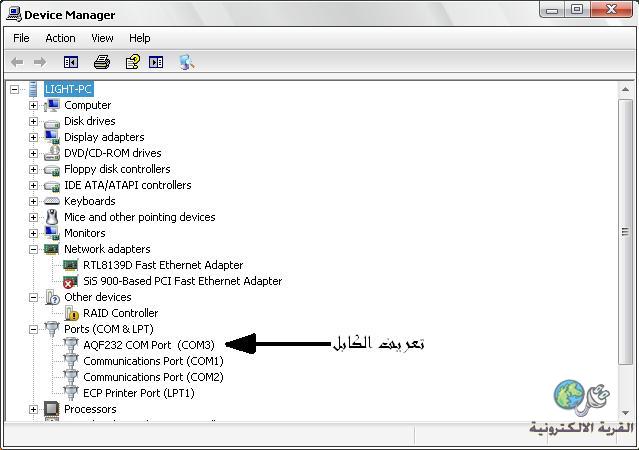
Task: Select ECP Printer Port (LPT1)
Action: 139,393
